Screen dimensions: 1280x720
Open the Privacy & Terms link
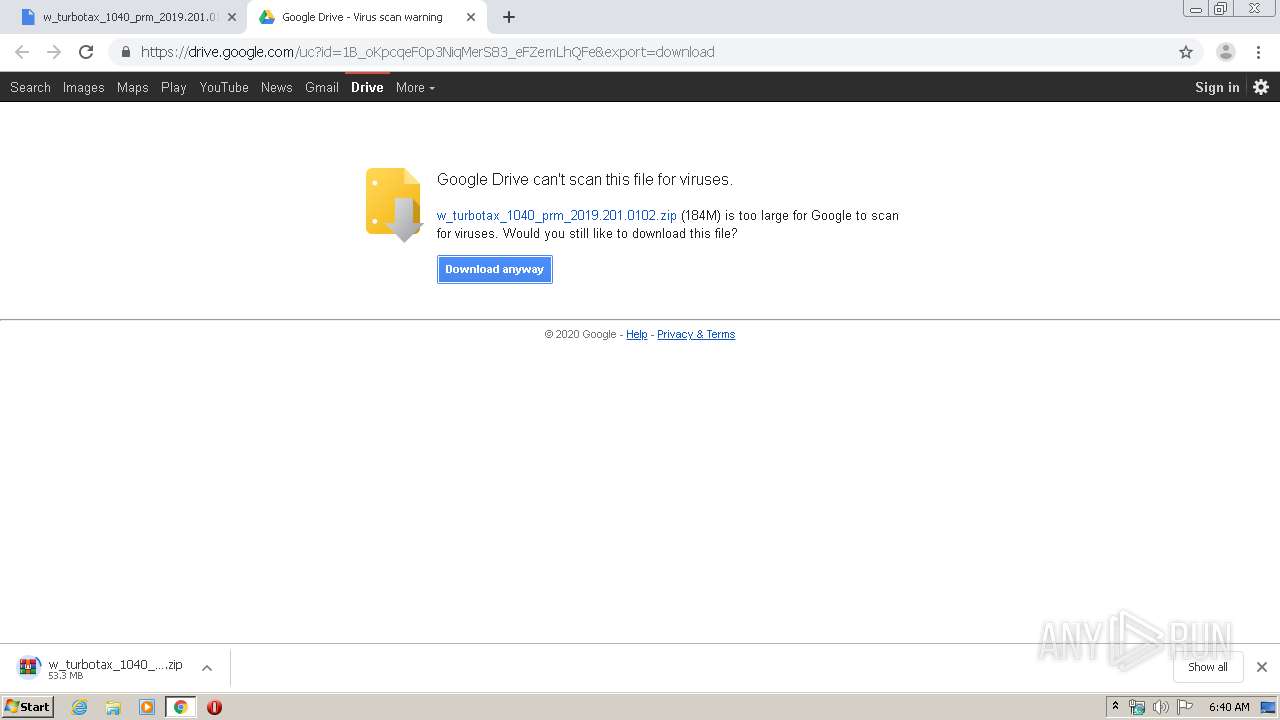coord(696,334)
